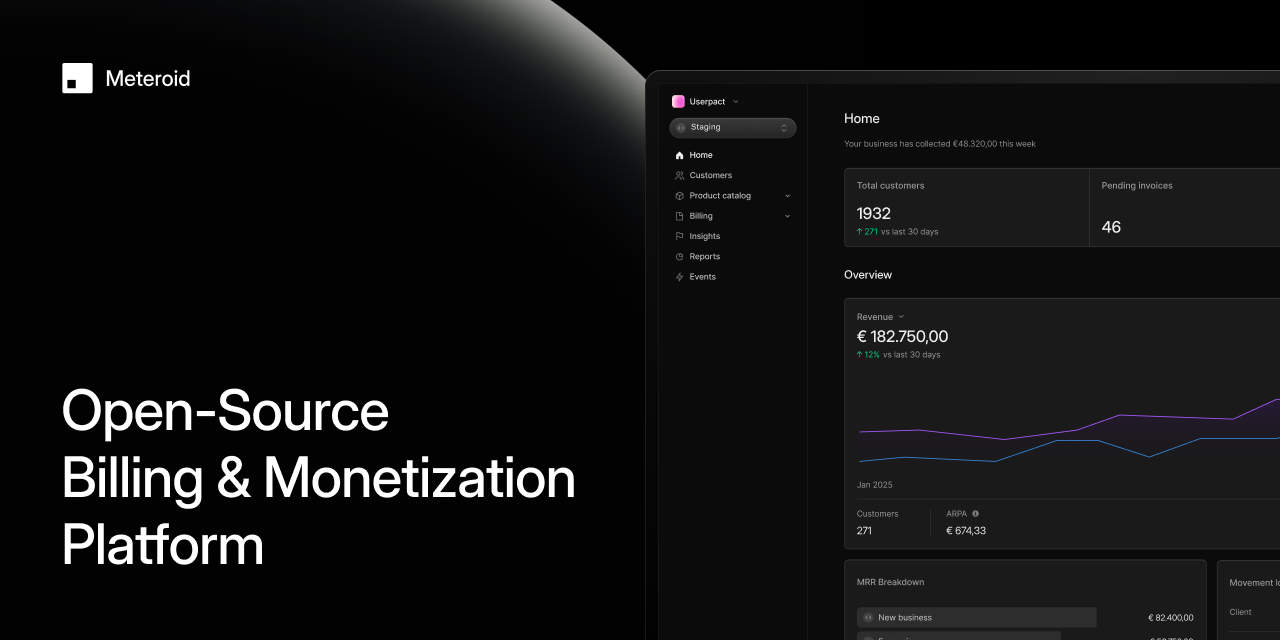Click the Reports pie chart icon
The height and width of the screenshot is (640, 1280).
click(x=680, y=257)
